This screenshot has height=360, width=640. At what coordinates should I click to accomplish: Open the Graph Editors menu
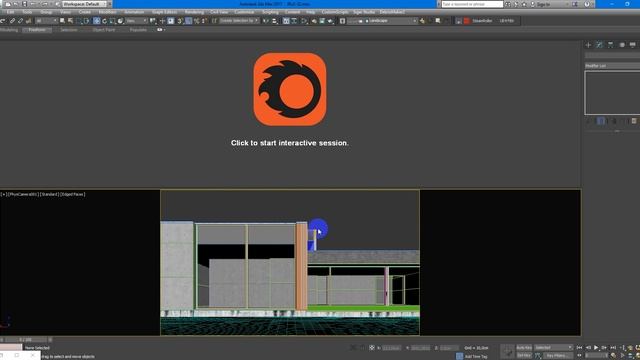164,12
